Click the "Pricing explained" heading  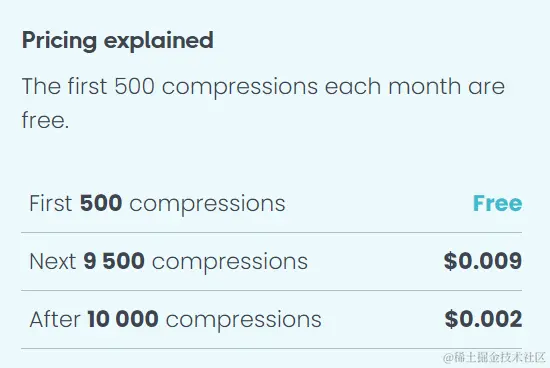pos(118,41)
